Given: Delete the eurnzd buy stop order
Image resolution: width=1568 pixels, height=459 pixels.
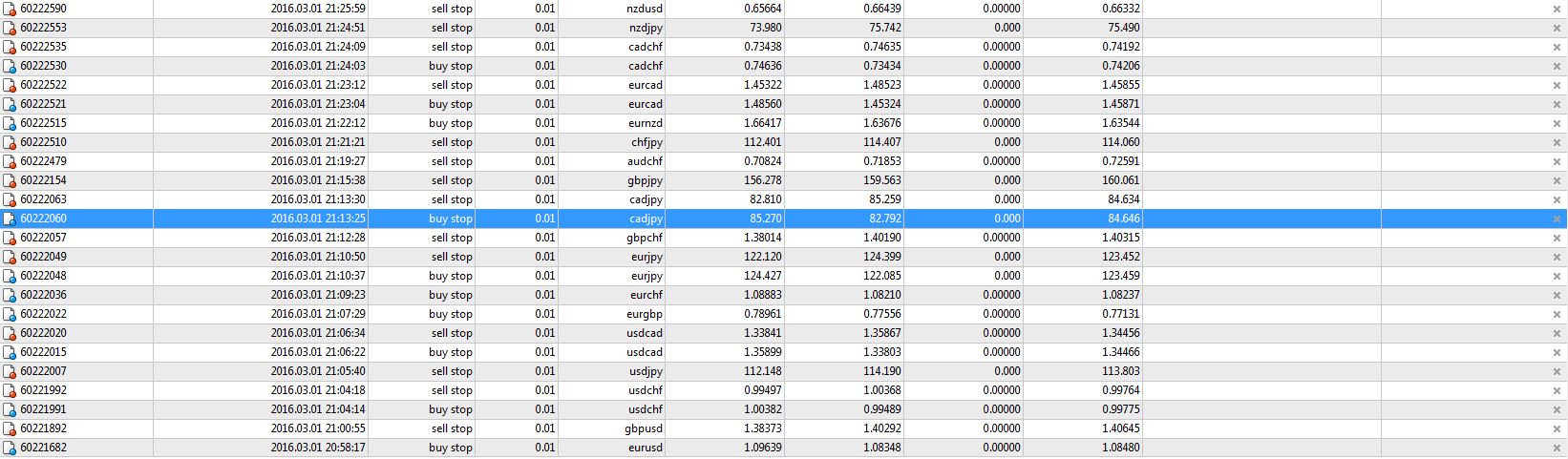Looking at the screenshot, I should point(1557,123).
